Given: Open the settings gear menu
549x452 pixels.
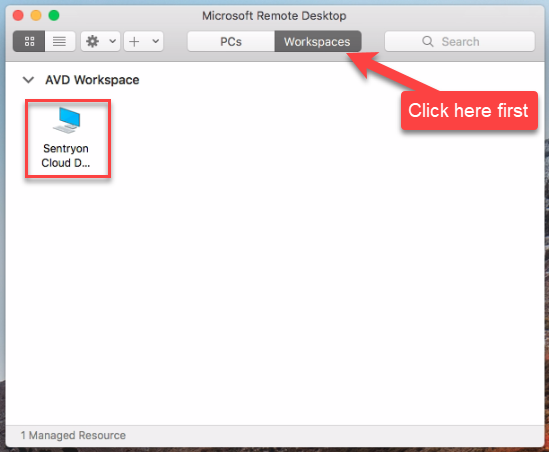Looking at the screenshot, I should (92, 42).
